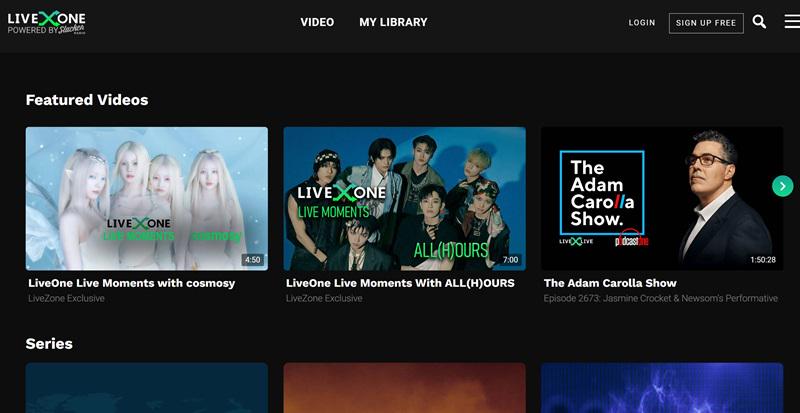This screenshot has height=413, width=800.
Task: Click the 4:50 duration badge
Action: point(253,260)
